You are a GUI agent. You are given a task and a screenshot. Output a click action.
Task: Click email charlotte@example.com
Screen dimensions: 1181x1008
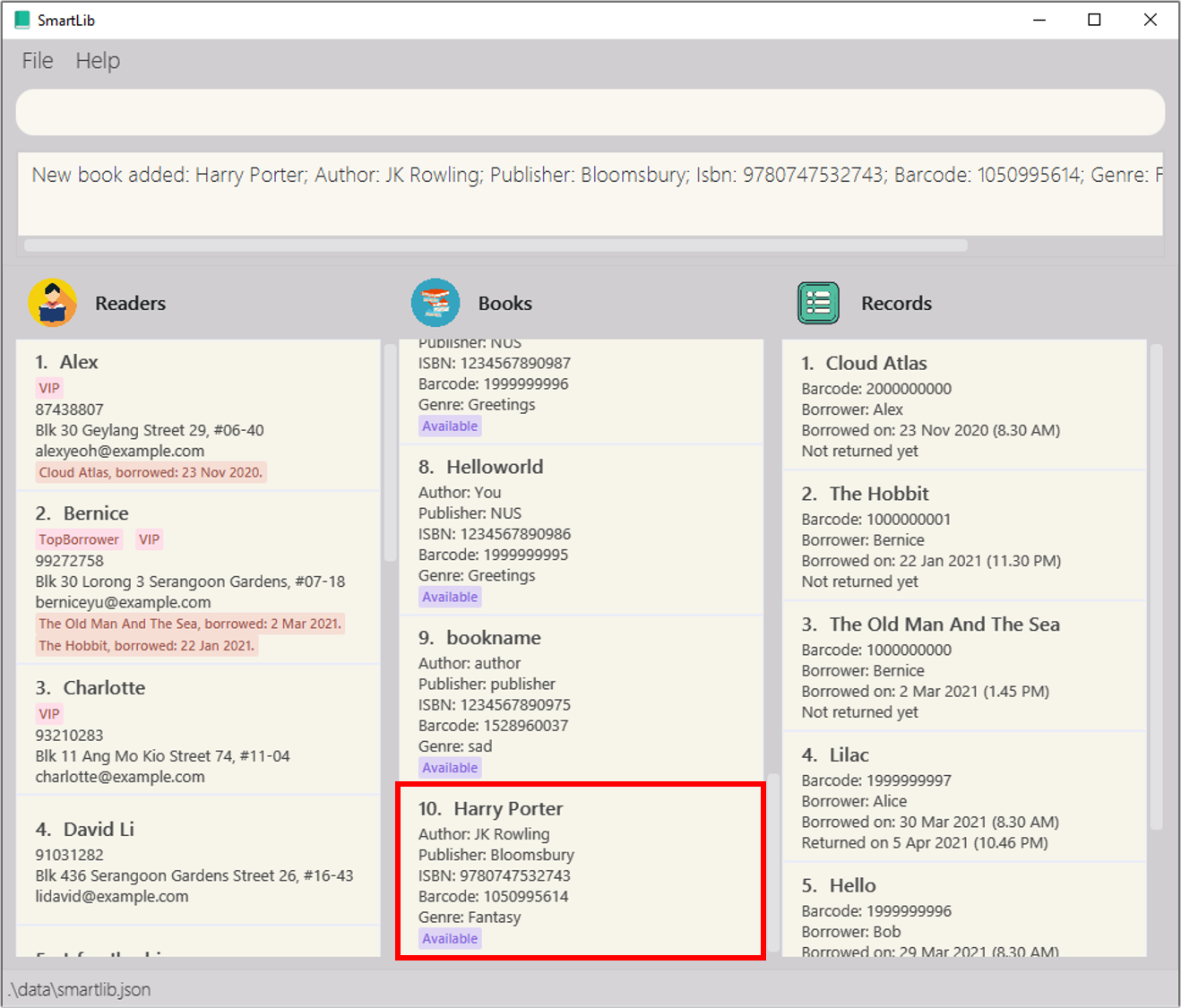pyautogui.click(x=120, y=777)
